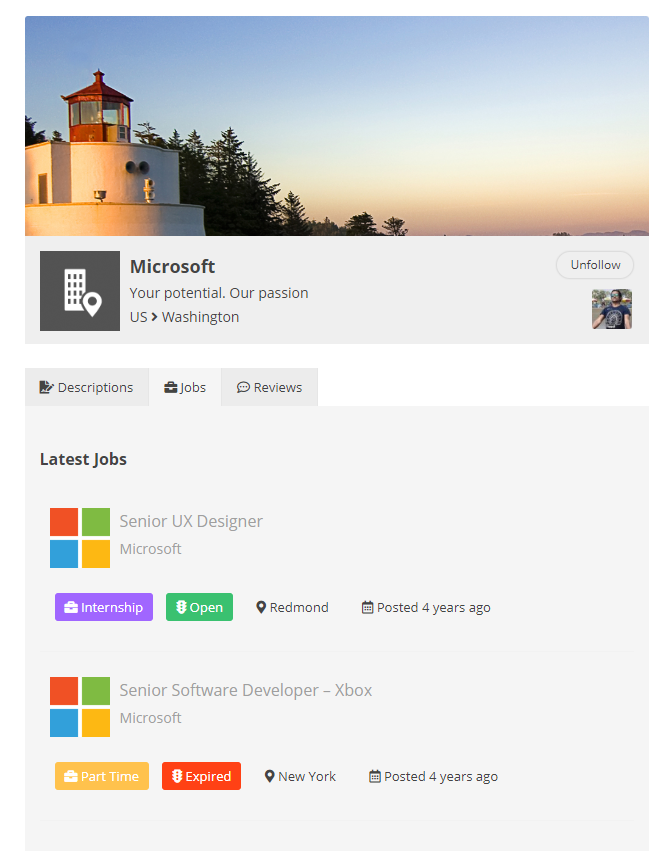Click the Part Time job type badge

point(102,776)
